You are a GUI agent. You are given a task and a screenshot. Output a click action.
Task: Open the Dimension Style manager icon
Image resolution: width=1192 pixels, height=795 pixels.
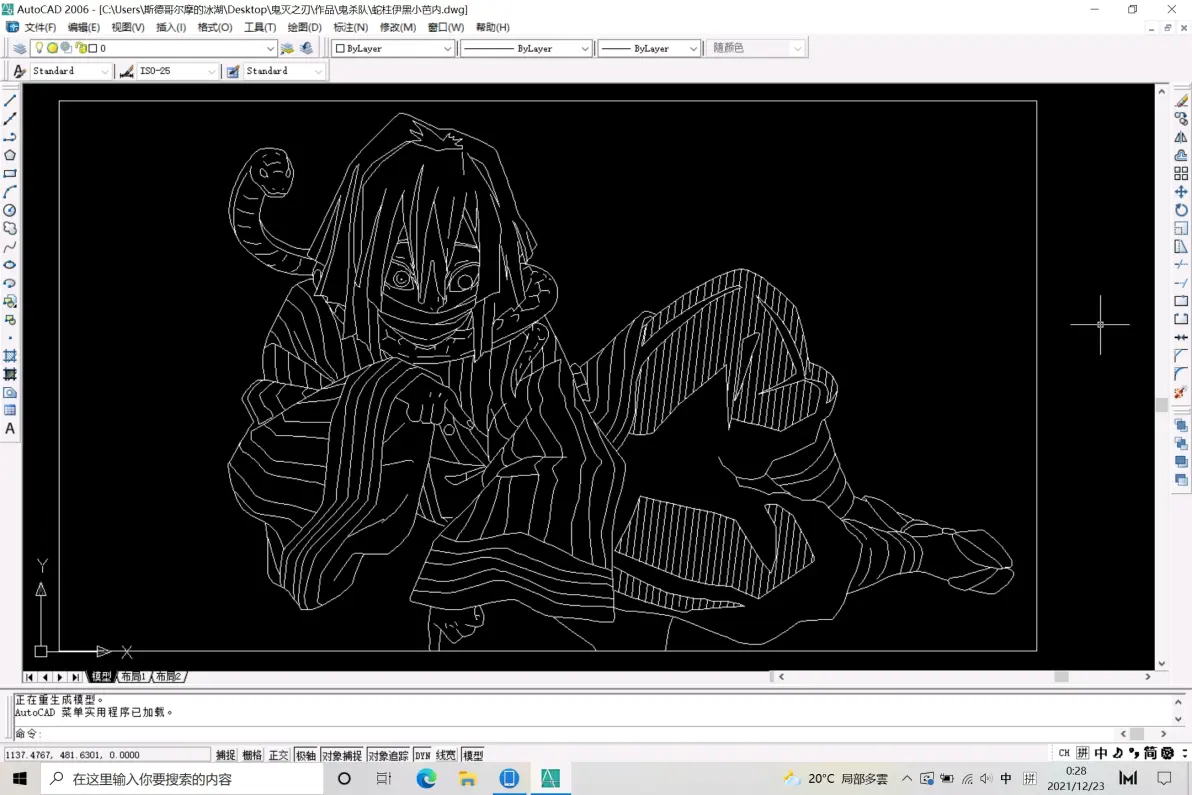[126, 71]
